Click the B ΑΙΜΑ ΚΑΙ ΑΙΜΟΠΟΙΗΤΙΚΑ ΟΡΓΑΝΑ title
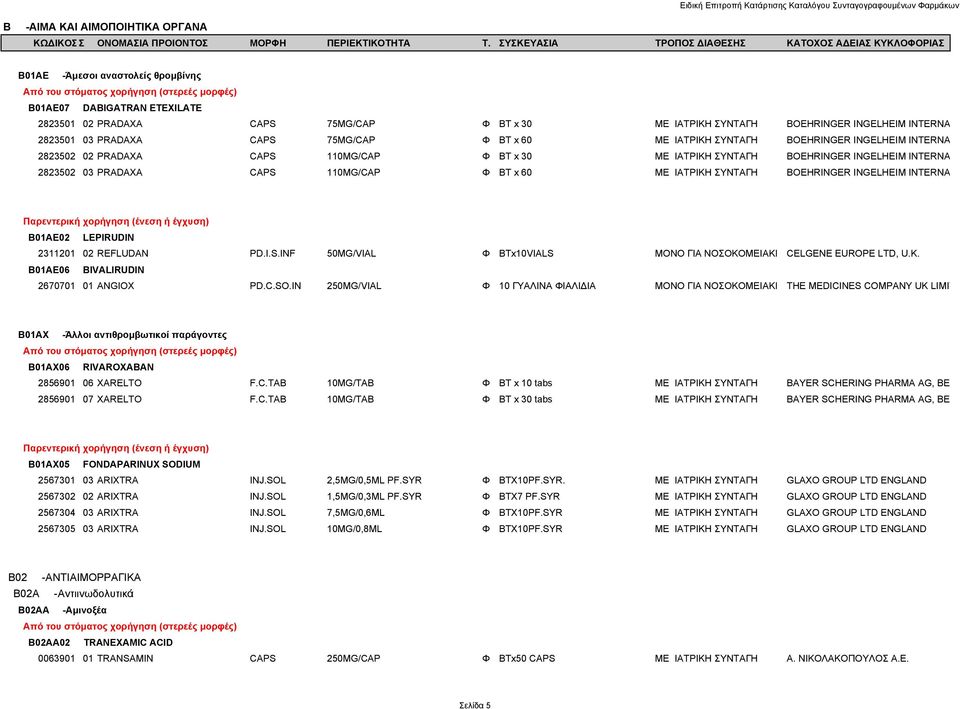Viewport: 960px width, 709px height. click(105, 27)
